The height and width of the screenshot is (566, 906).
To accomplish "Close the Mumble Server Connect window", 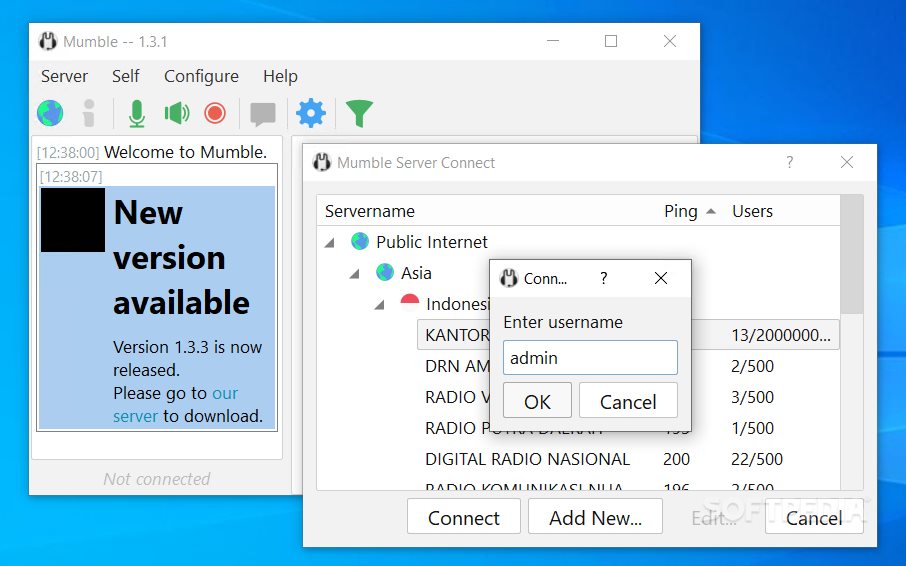I will point(846,162).
